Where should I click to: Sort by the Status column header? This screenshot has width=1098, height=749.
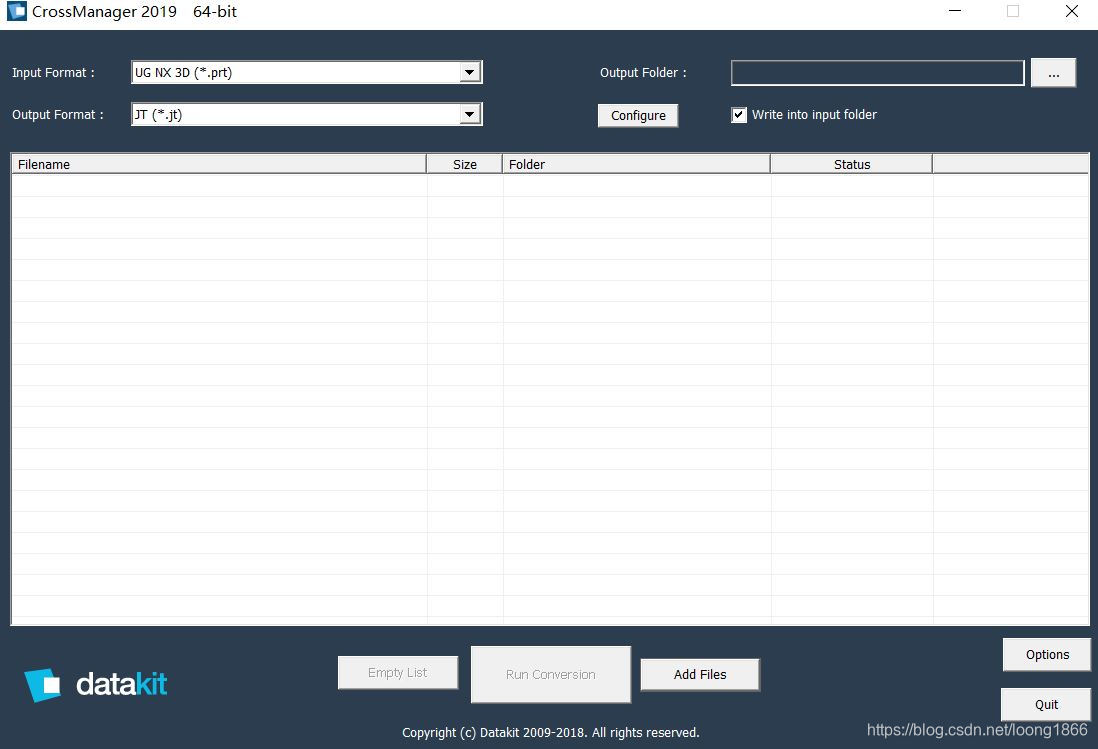click(x=852, y=164)
